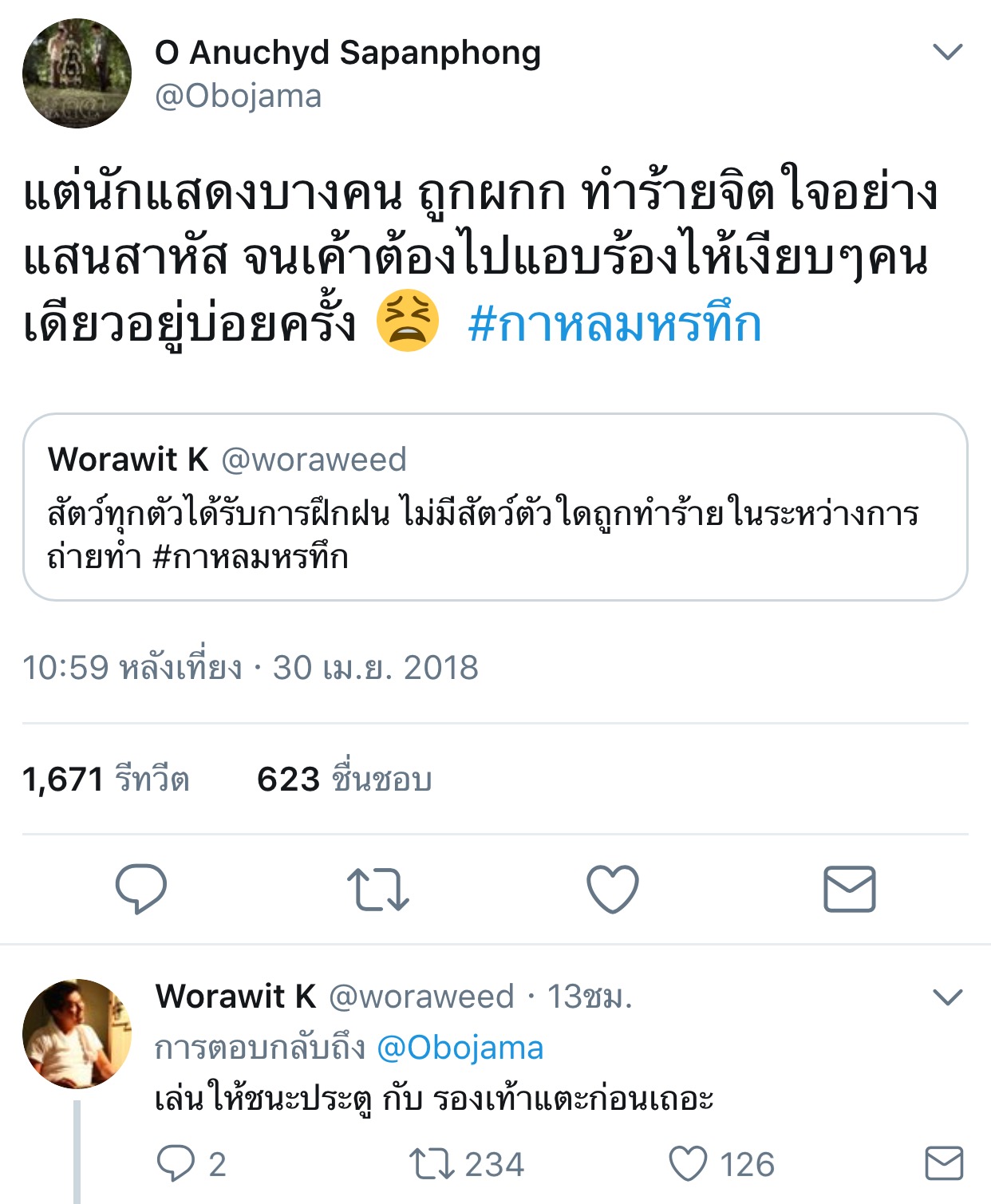The height and width of the screenshot is (1204, 991).
Task: Open @woraweed handle in the reply
Action: (x=421, y=997)
